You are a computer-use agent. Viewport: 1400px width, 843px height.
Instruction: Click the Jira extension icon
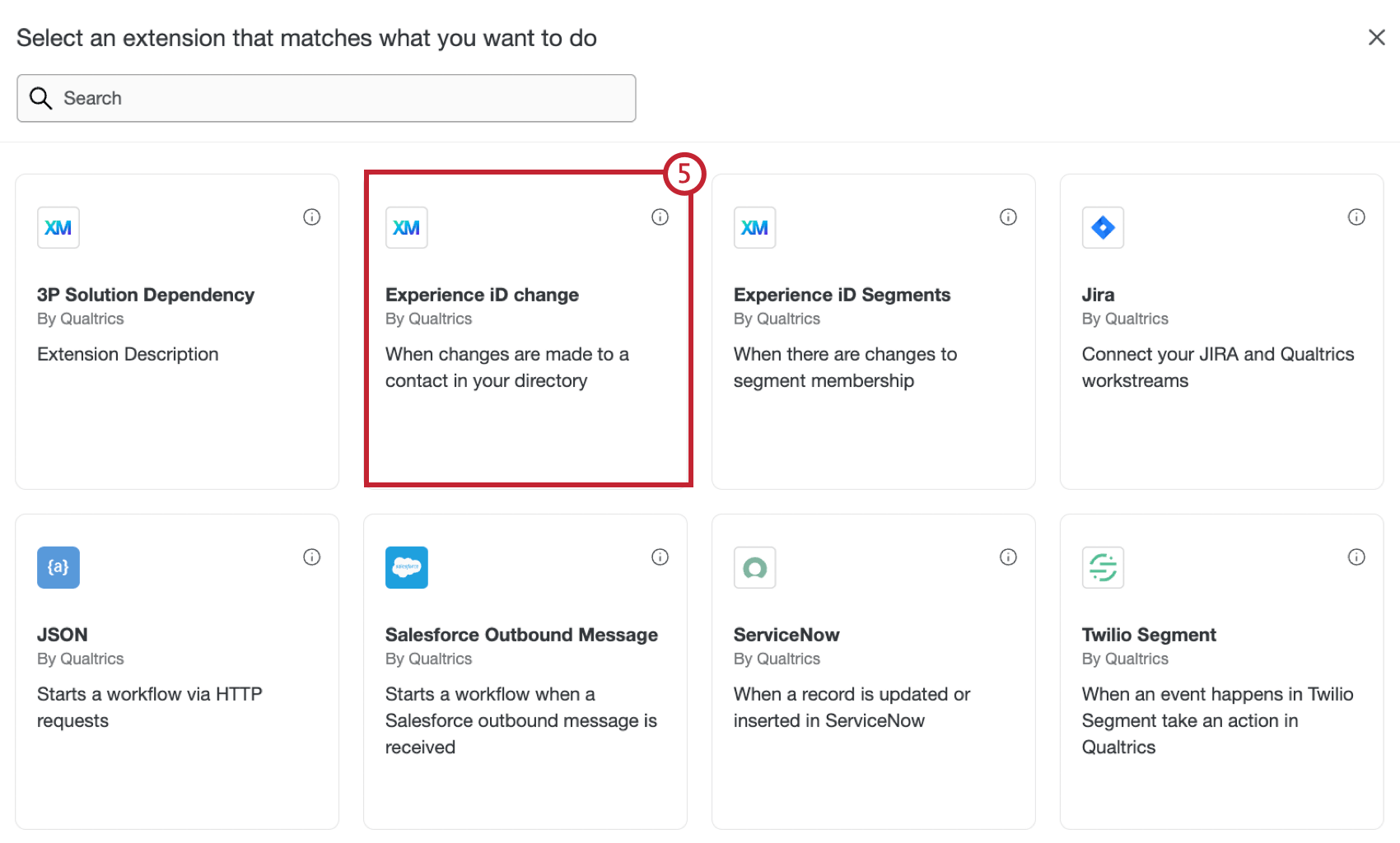pyautogui.click(x=1103, y=228)
